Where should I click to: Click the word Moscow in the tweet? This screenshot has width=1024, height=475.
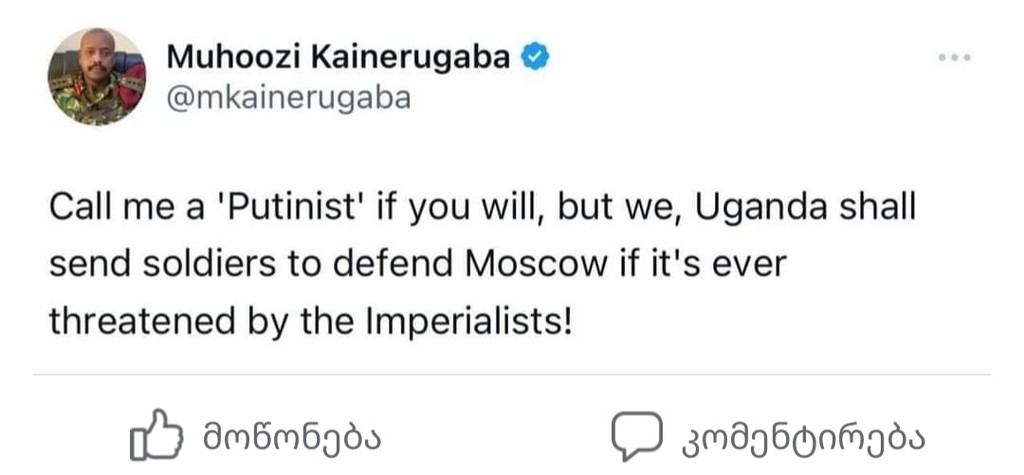[x=535, y=266]
